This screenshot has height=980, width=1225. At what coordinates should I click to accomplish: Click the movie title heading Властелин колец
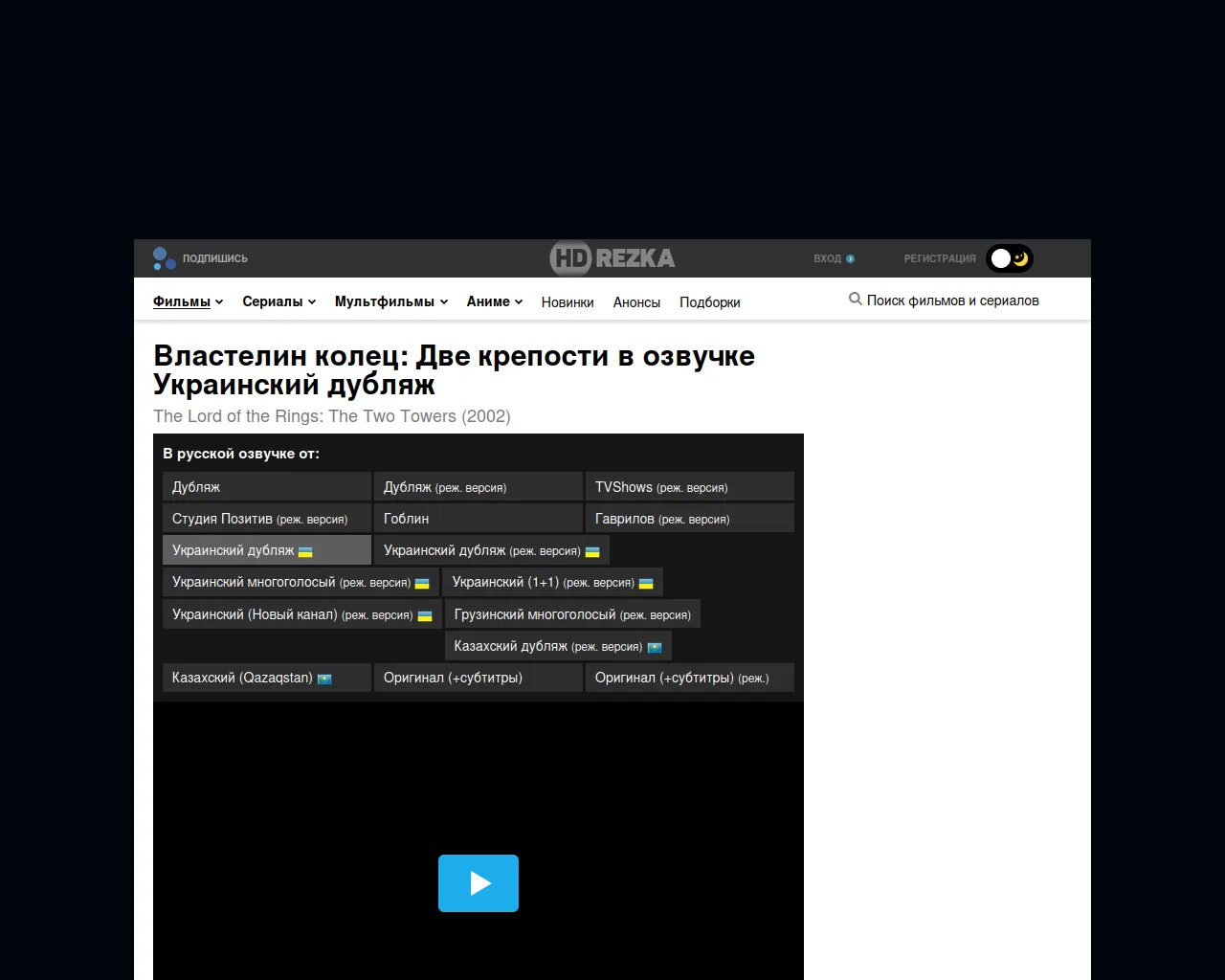[454, 370]
